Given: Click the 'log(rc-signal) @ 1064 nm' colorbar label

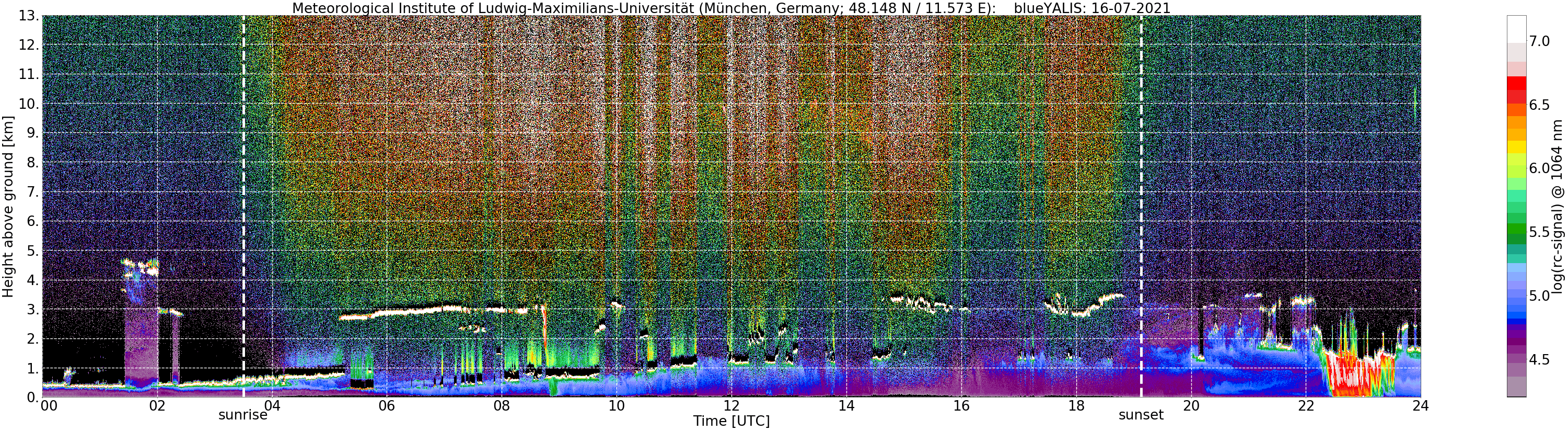Looking at the screenshot, I should pos(1558,206).
